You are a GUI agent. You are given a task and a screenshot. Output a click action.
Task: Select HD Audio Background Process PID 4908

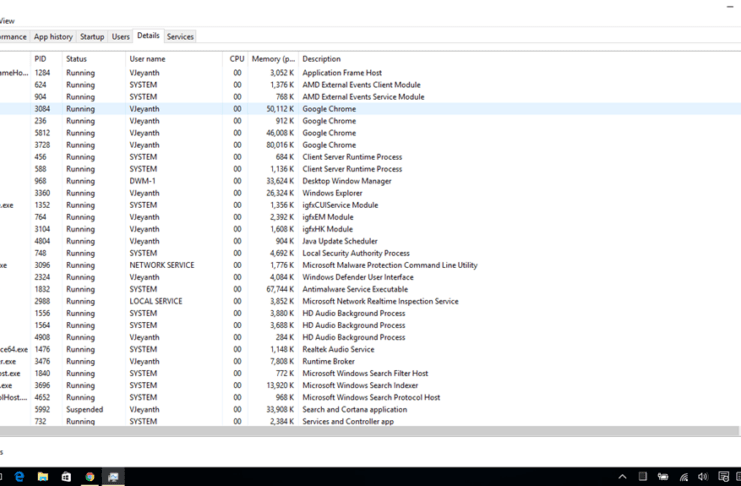click(x=370, y=338)
